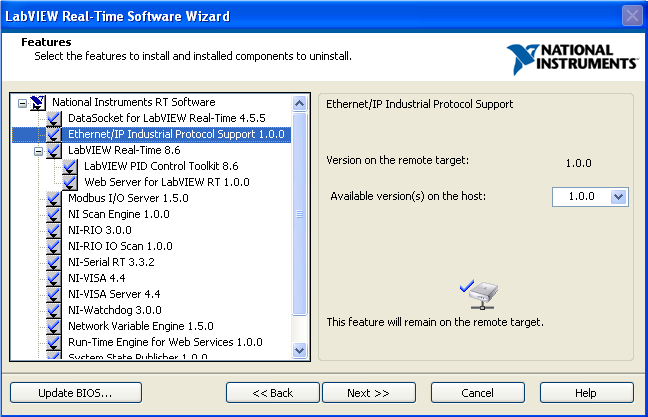Select NI-Serial RT 3.3.2
The image size is (648, 417).
click(111, 262)
